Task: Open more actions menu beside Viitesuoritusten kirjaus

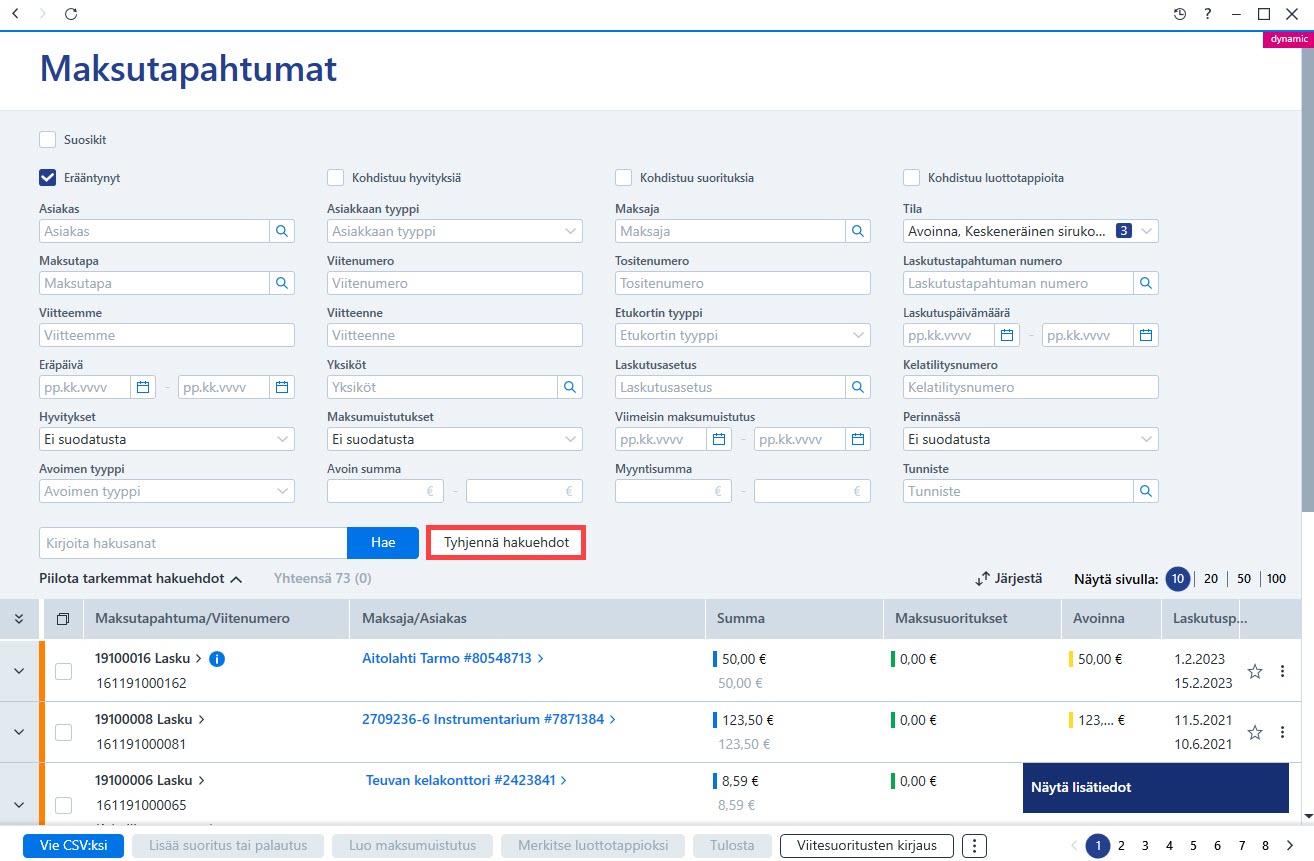Action: pyautogui.click(x=974, y=845)
